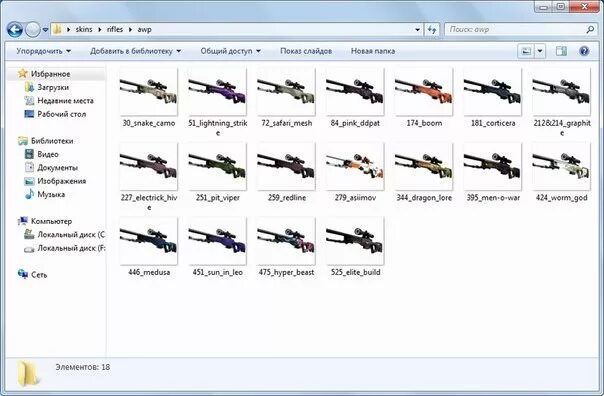
Task: Select the 259_redline thumbnail
Action: (x=286, y=166)
